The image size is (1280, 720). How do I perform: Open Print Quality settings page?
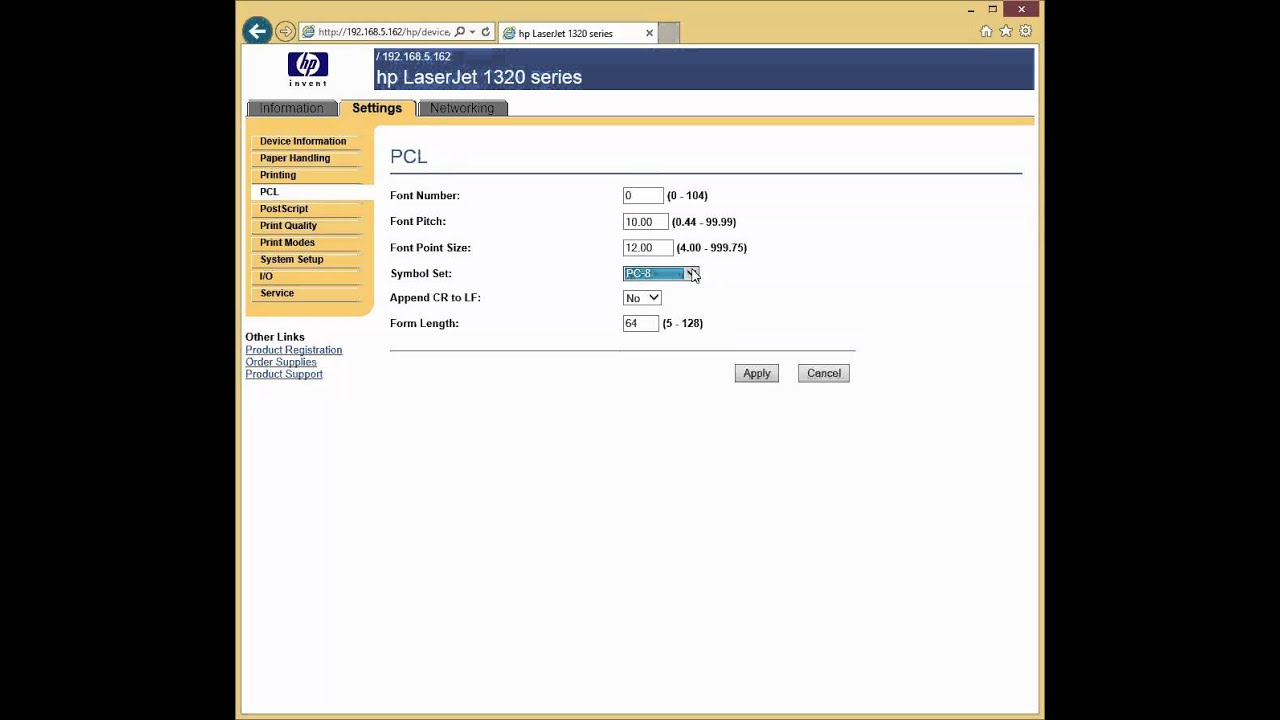coord(288,226)
